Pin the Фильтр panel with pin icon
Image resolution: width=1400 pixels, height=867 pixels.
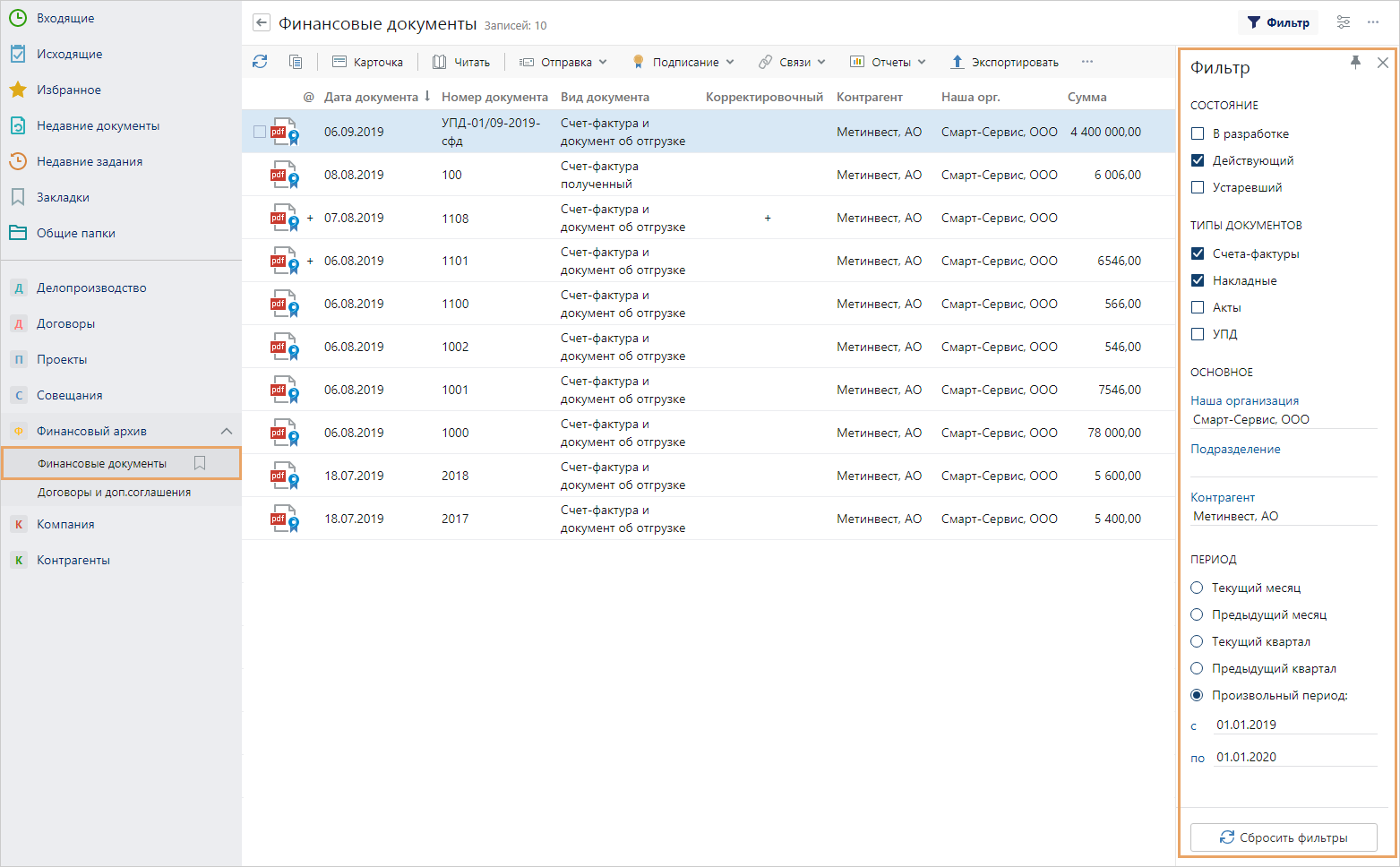click(1355, 62)
